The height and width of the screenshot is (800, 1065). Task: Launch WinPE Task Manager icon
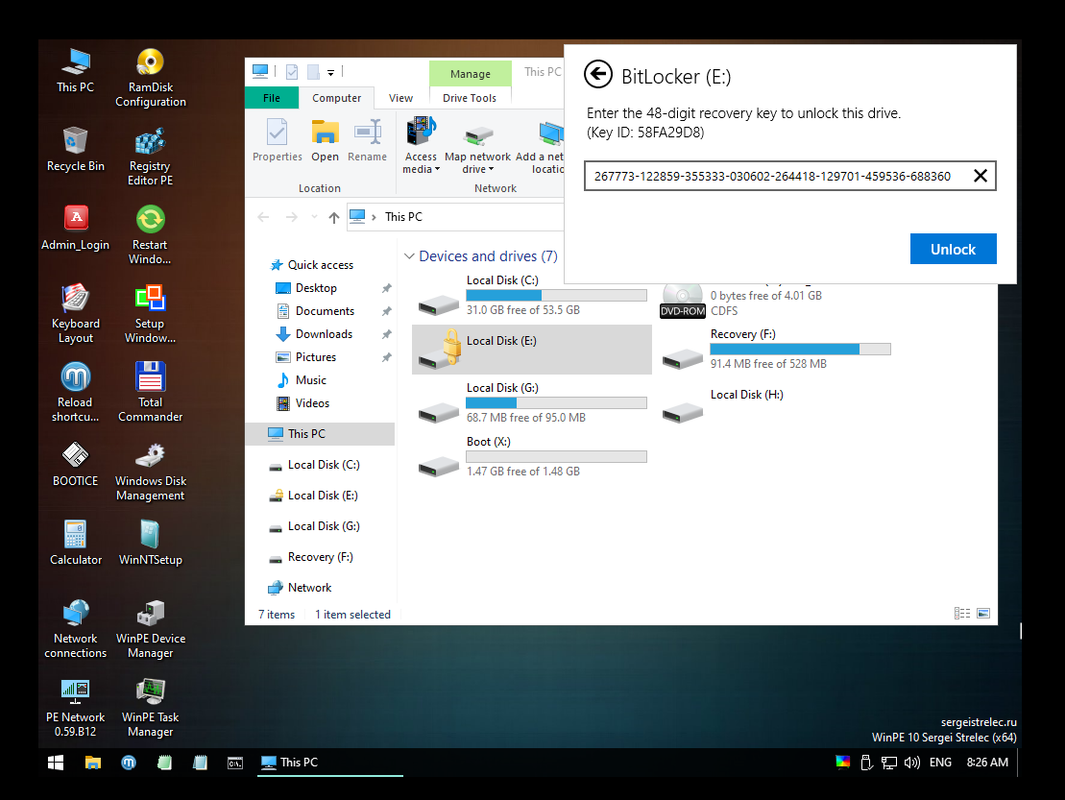150,708
